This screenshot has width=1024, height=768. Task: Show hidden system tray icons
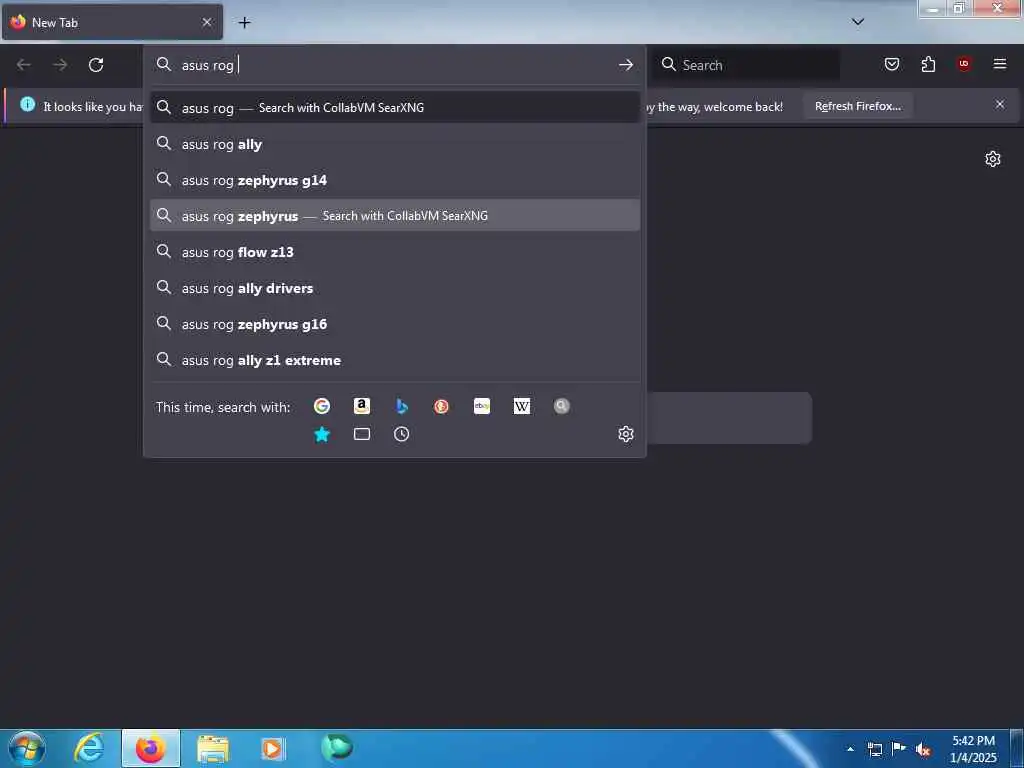point(850,749)
